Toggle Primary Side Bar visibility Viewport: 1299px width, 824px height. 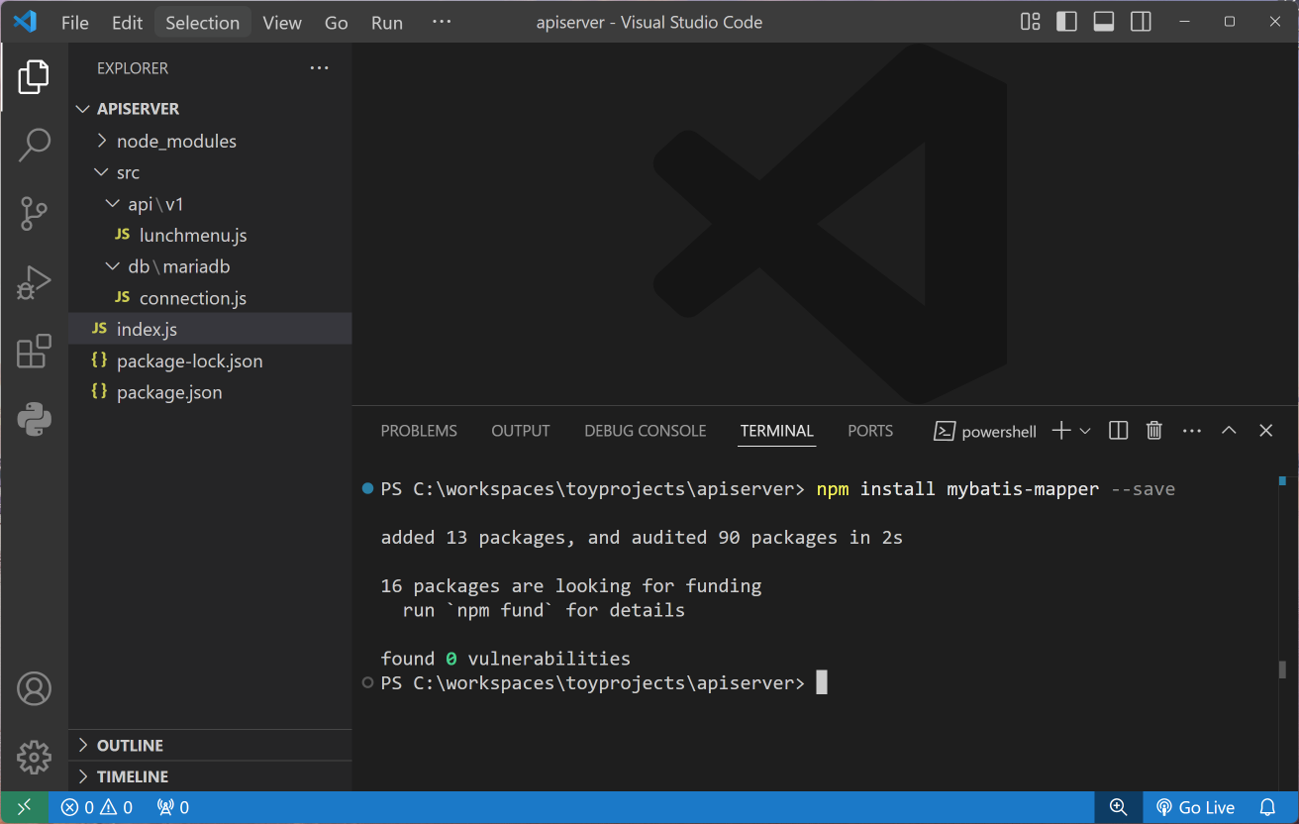pos(1067,22)
